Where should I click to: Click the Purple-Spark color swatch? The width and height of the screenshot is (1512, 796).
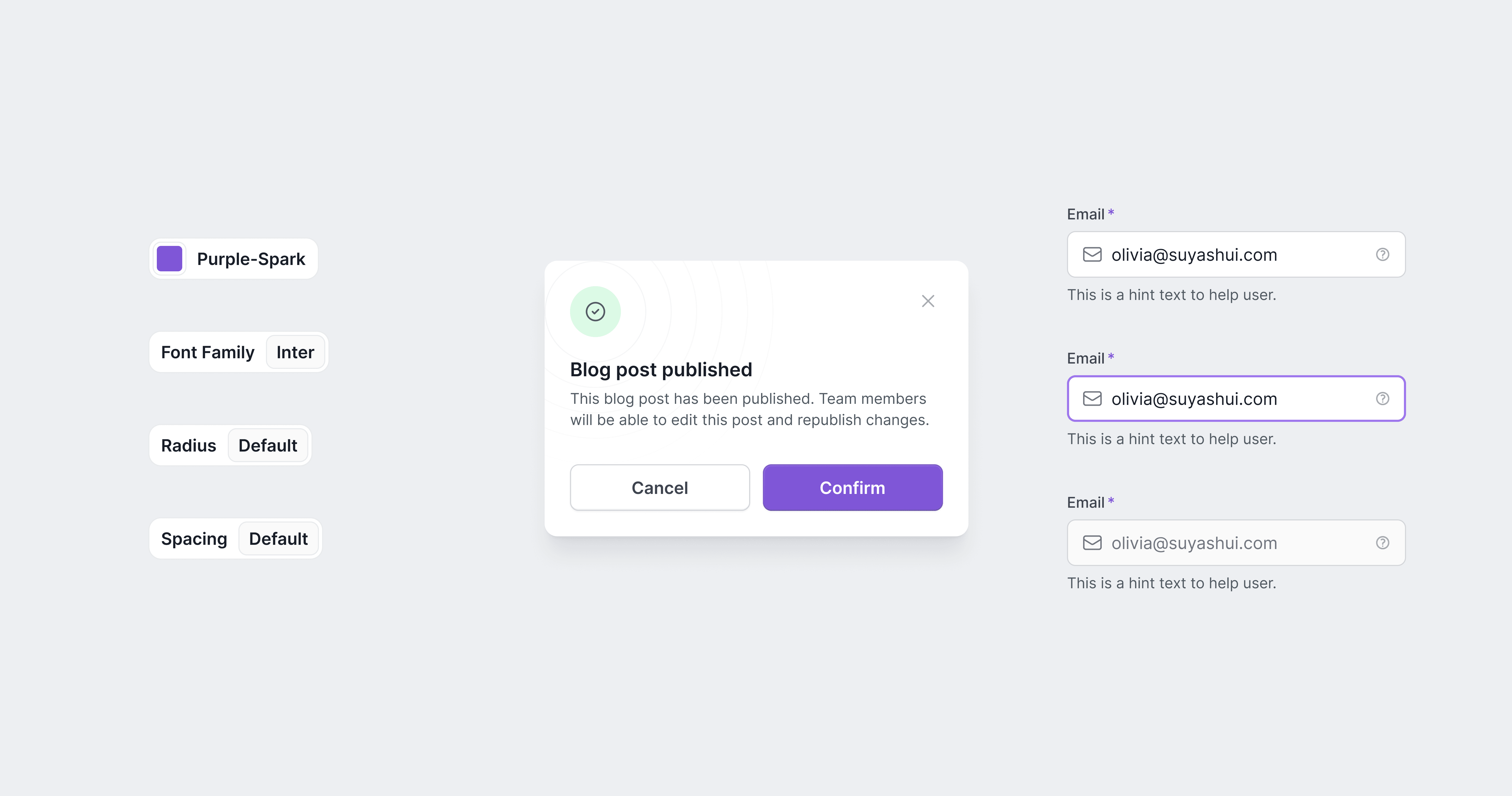coord(170,259)
